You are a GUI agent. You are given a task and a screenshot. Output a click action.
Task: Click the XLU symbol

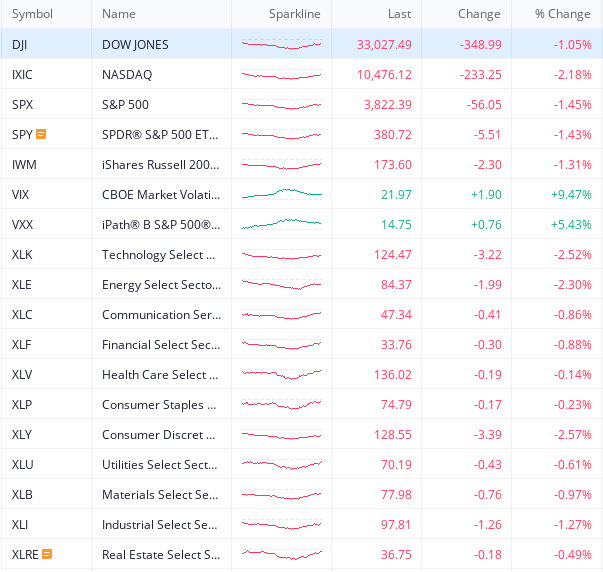pos(23,464)
